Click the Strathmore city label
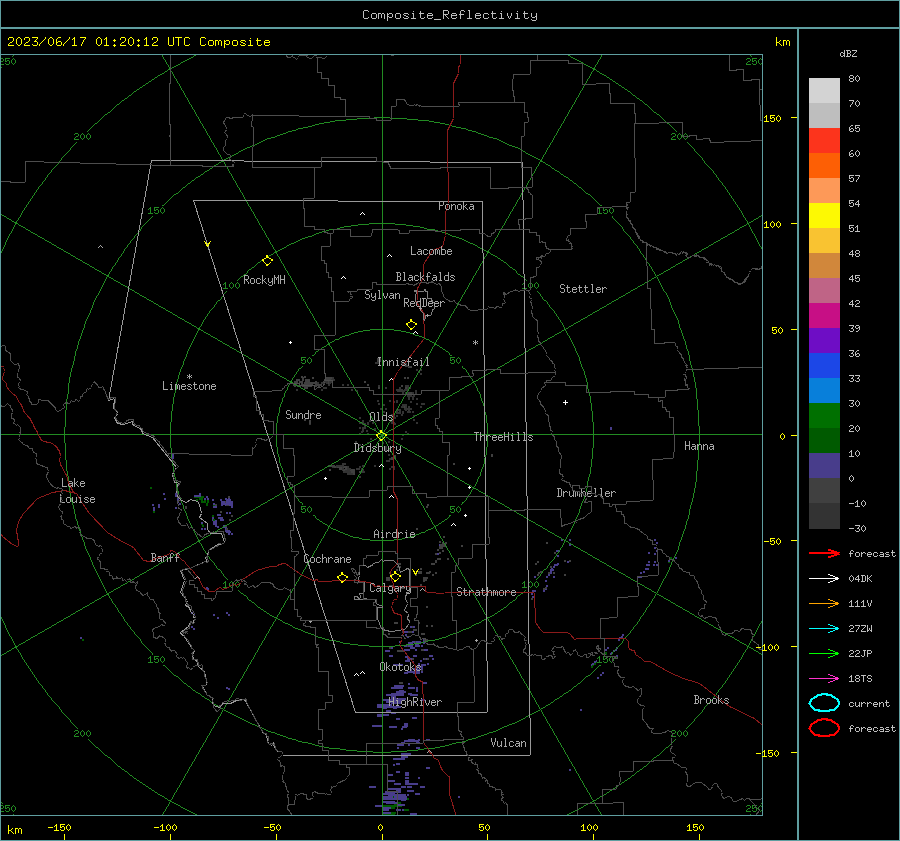 click(x=486, y=592)
